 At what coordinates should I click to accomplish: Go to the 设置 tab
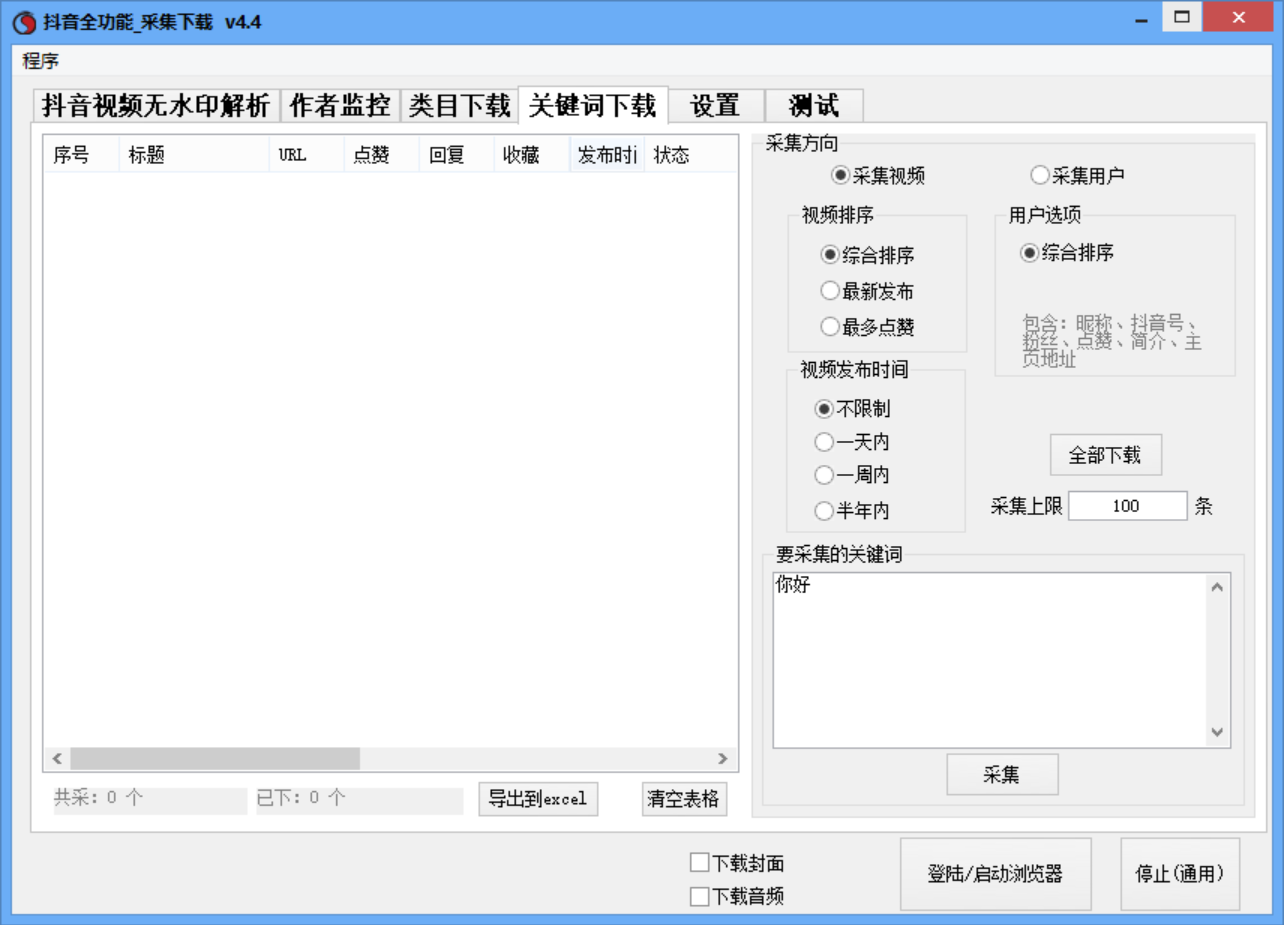tap(716, 105)
